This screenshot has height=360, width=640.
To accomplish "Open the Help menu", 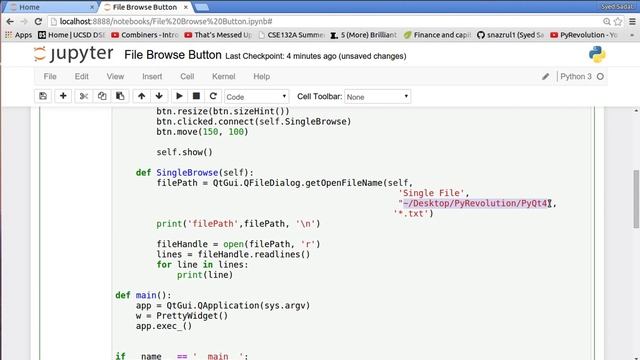I will (262, 76).
